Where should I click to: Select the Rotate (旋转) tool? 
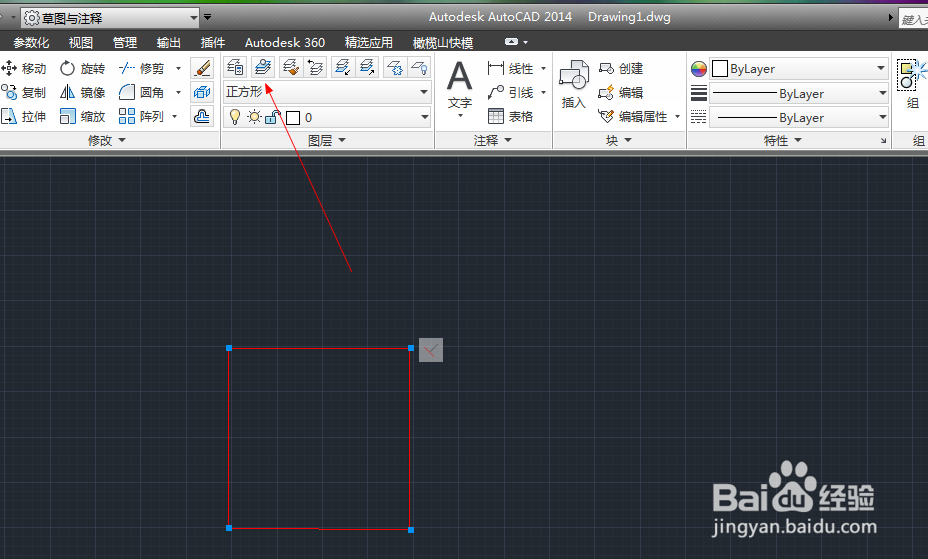click(82, 69)
